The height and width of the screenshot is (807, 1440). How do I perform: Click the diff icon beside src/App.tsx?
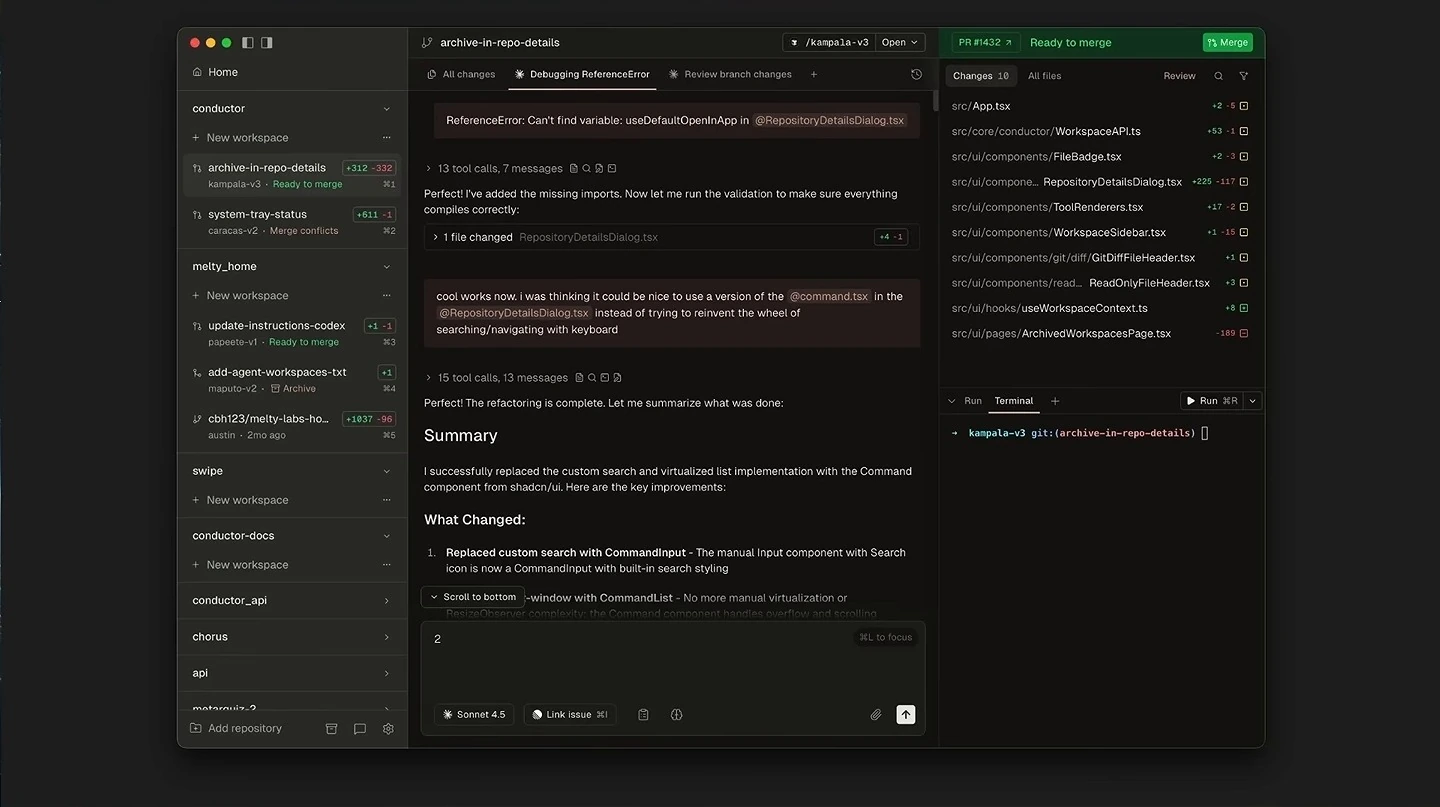1244,106
